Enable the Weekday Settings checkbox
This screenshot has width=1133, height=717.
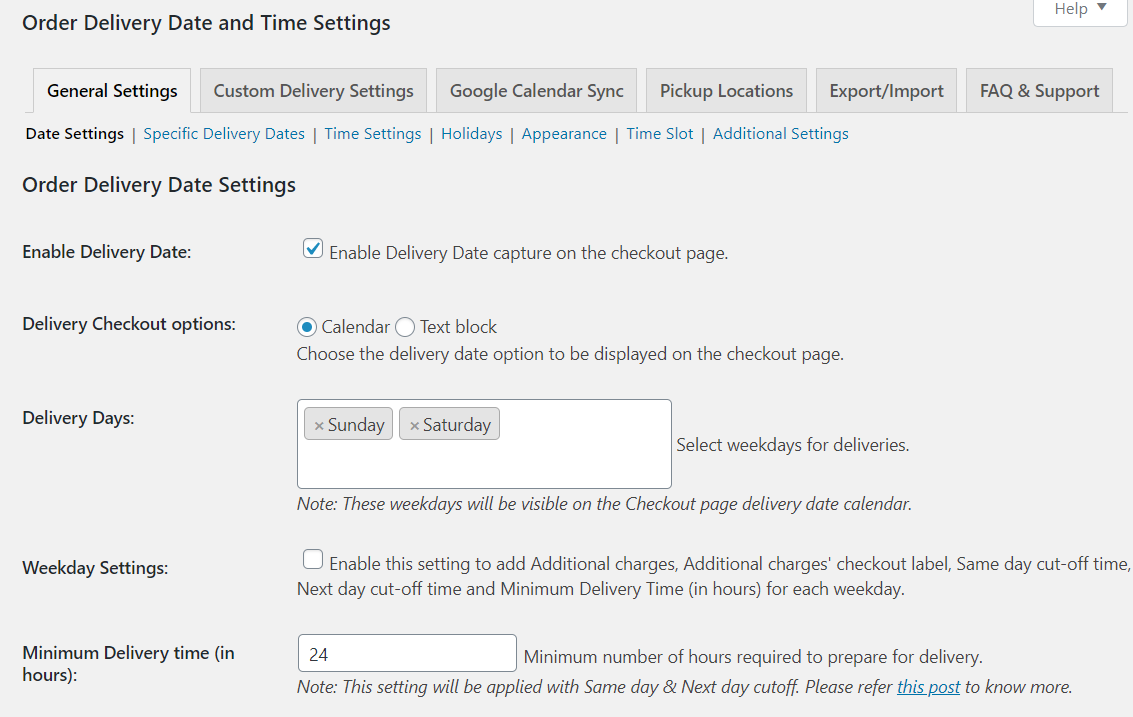click(x=313, y=559)
